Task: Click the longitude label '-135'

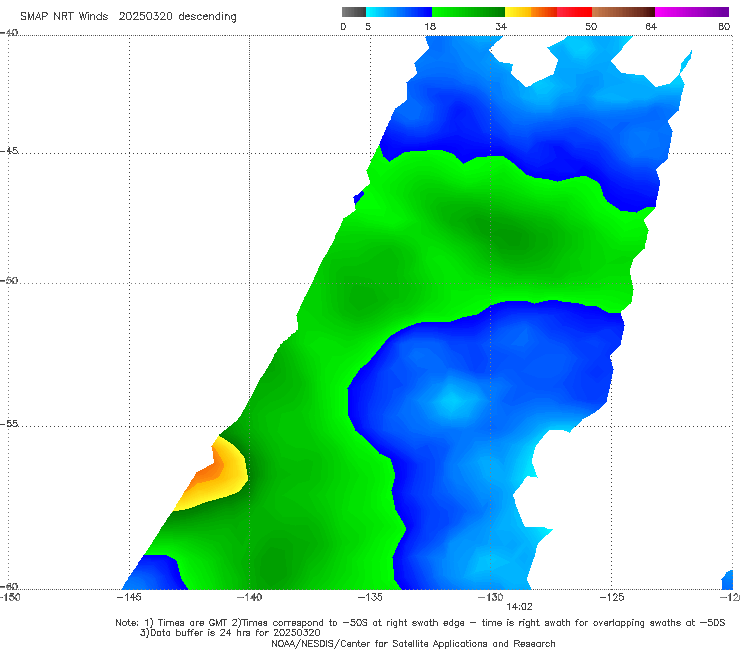Action: pos(370,597)
